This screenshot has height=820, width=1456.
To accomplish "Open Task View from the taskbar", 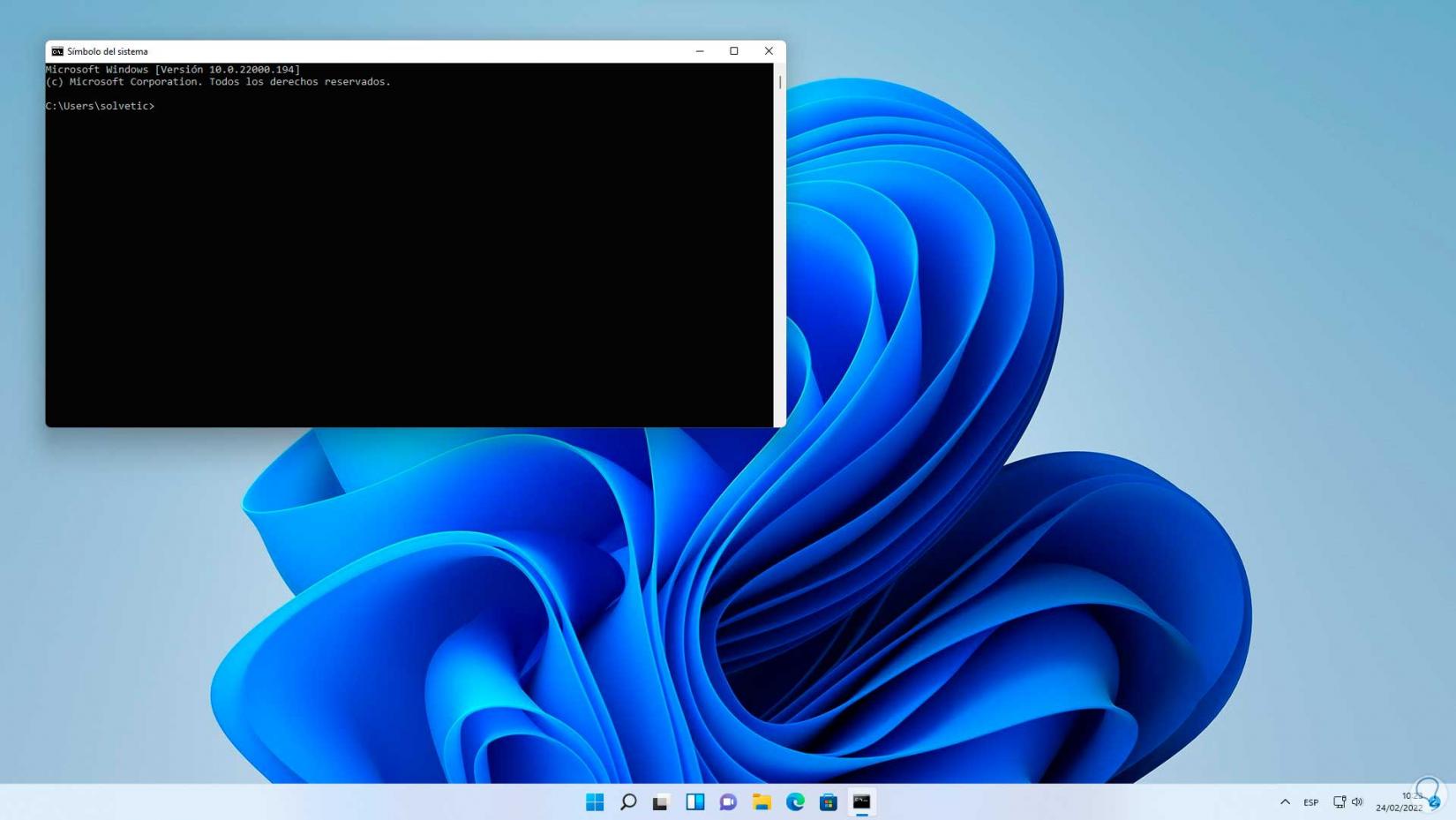I will click(x=661, y=801).
